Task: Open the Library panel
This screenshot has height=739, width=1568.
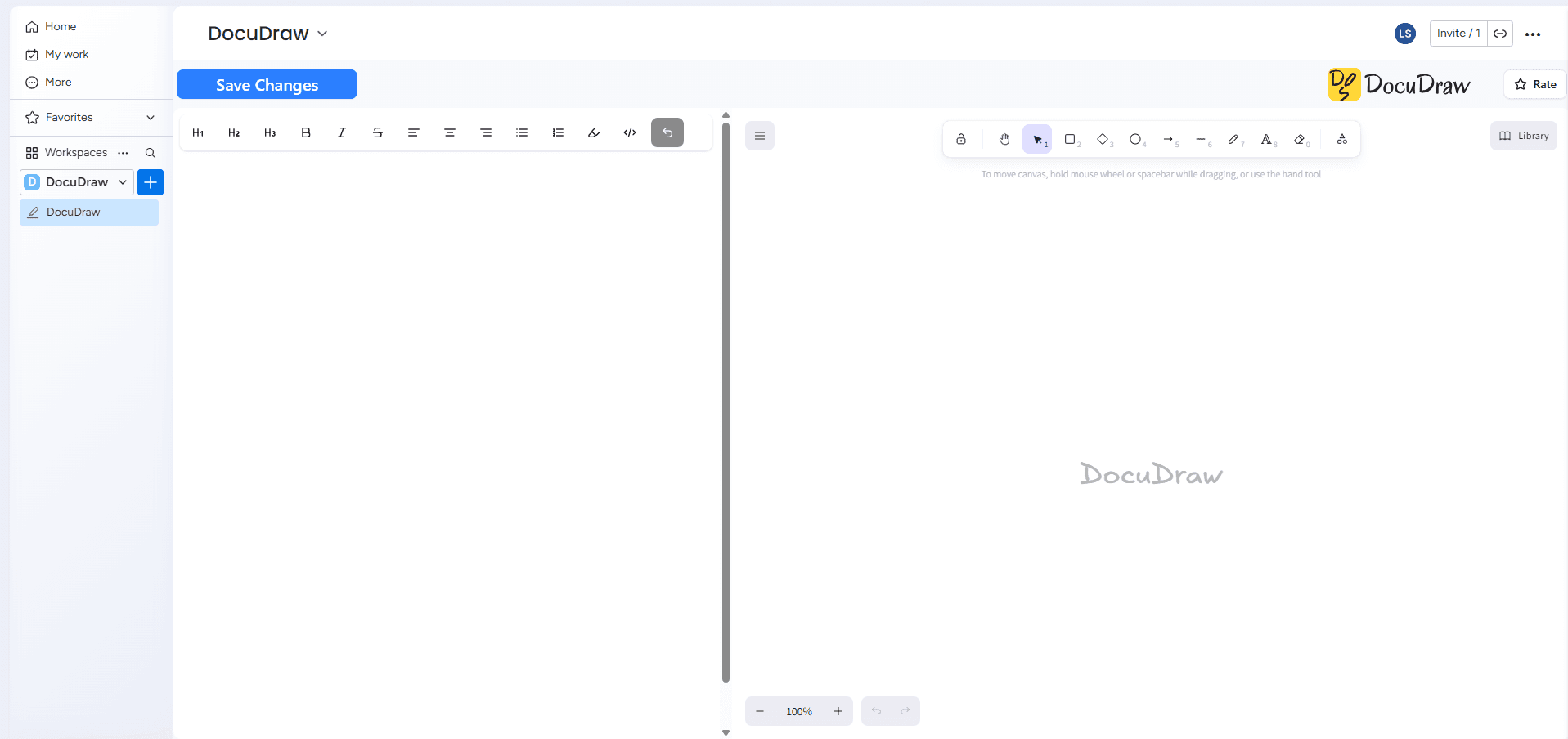Action: pos(1523,135)
